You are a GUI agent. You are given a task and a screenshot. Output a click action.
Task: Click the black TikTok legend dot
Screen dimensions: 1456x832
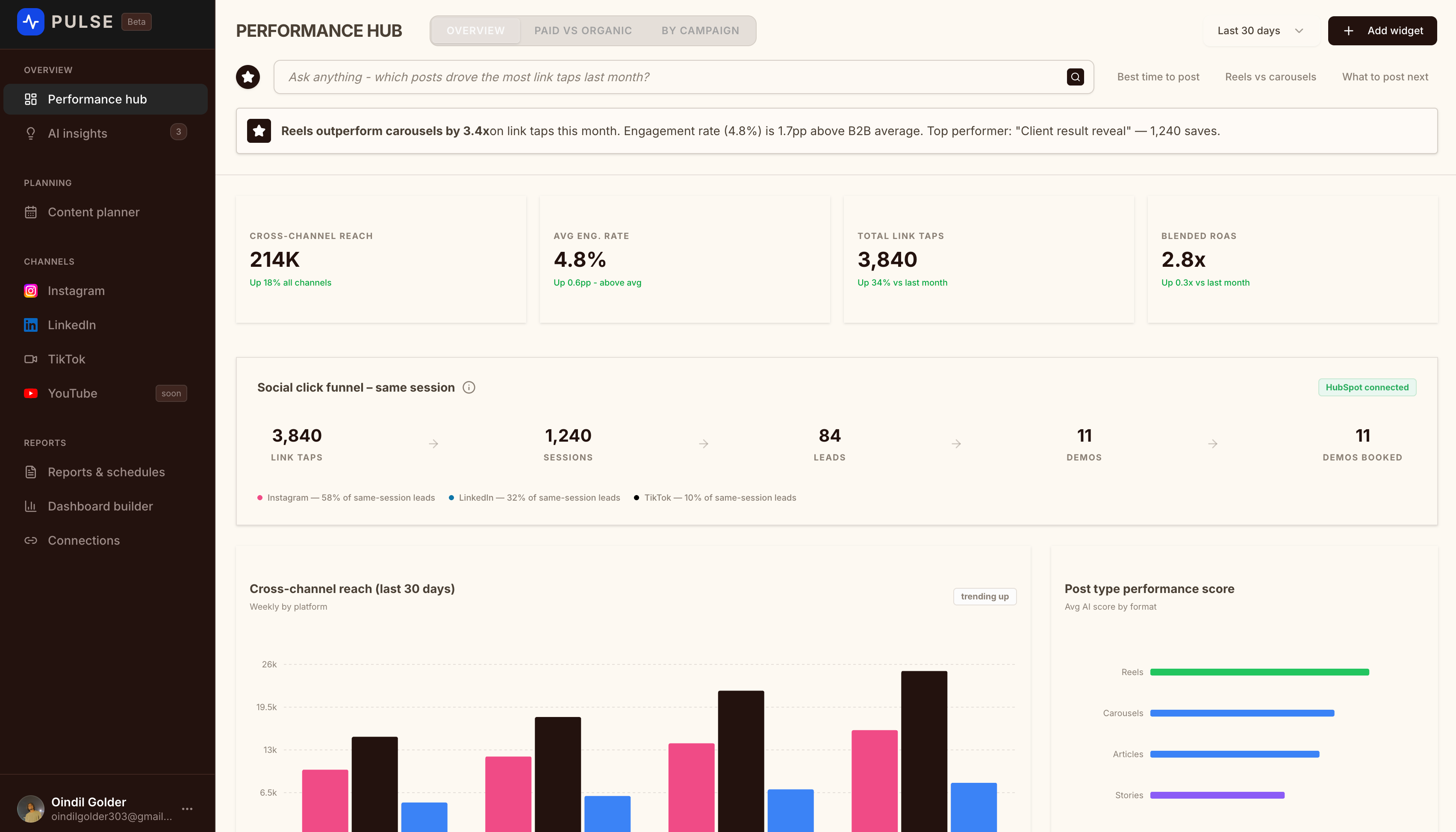pos(637,498)
